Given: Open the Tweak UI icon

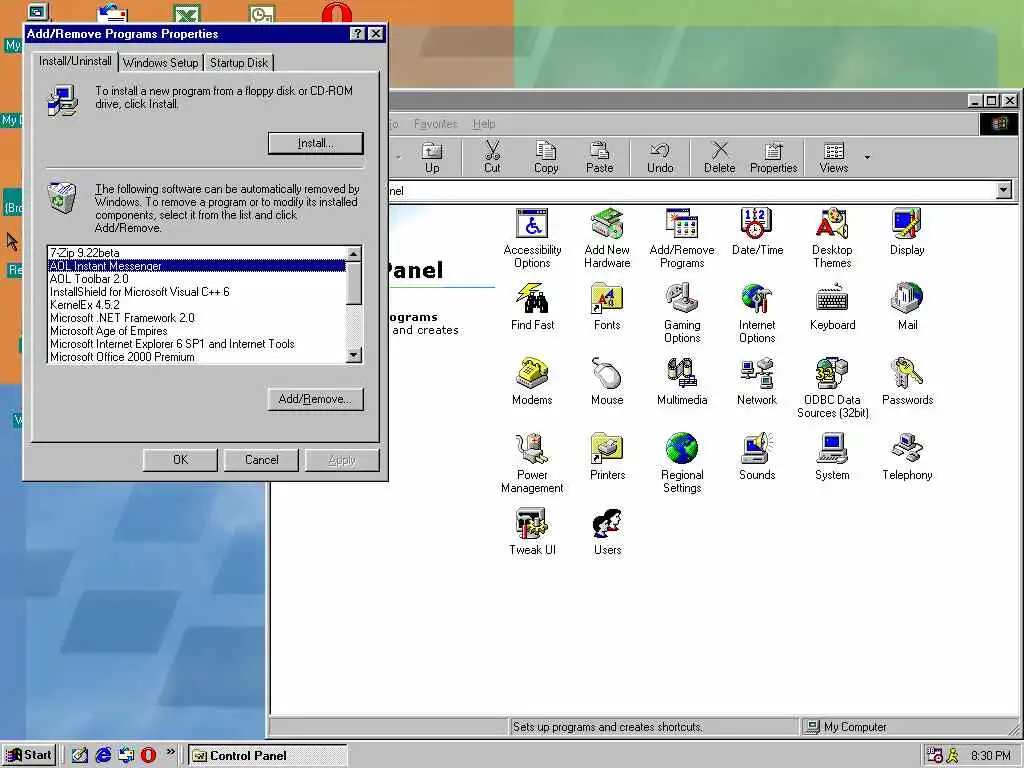Looking at the screenshot, I should pos(532,532).
